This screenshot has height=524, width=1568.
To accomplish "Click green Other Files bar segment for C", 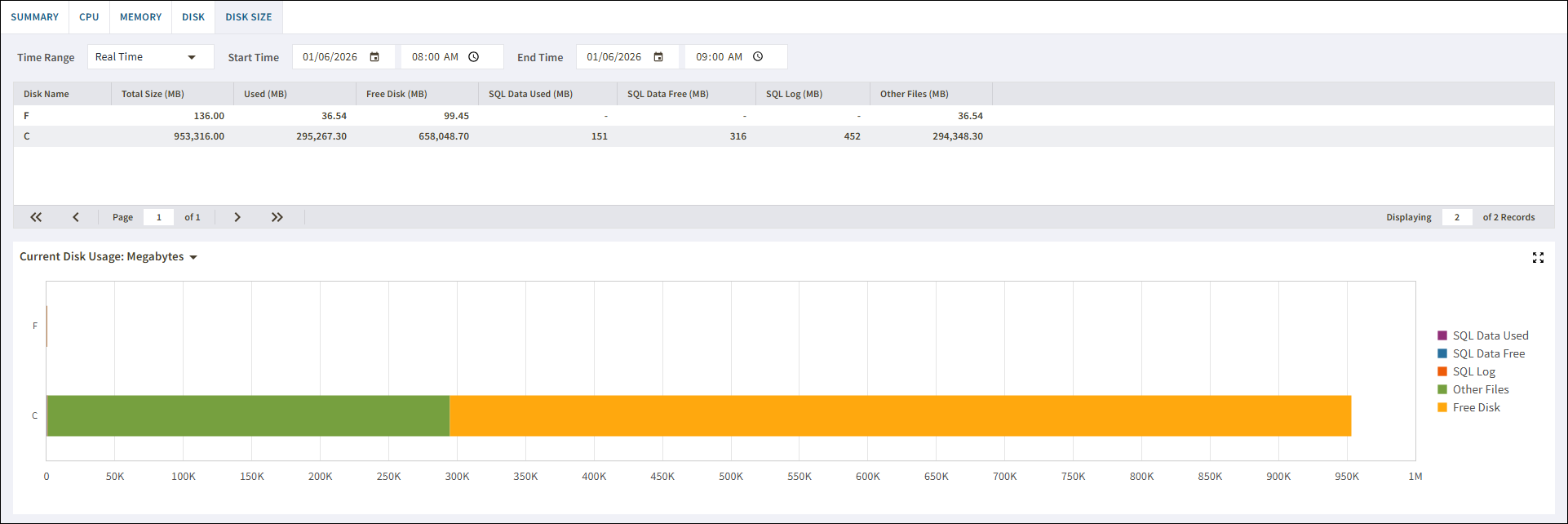I will coord(248,415).
